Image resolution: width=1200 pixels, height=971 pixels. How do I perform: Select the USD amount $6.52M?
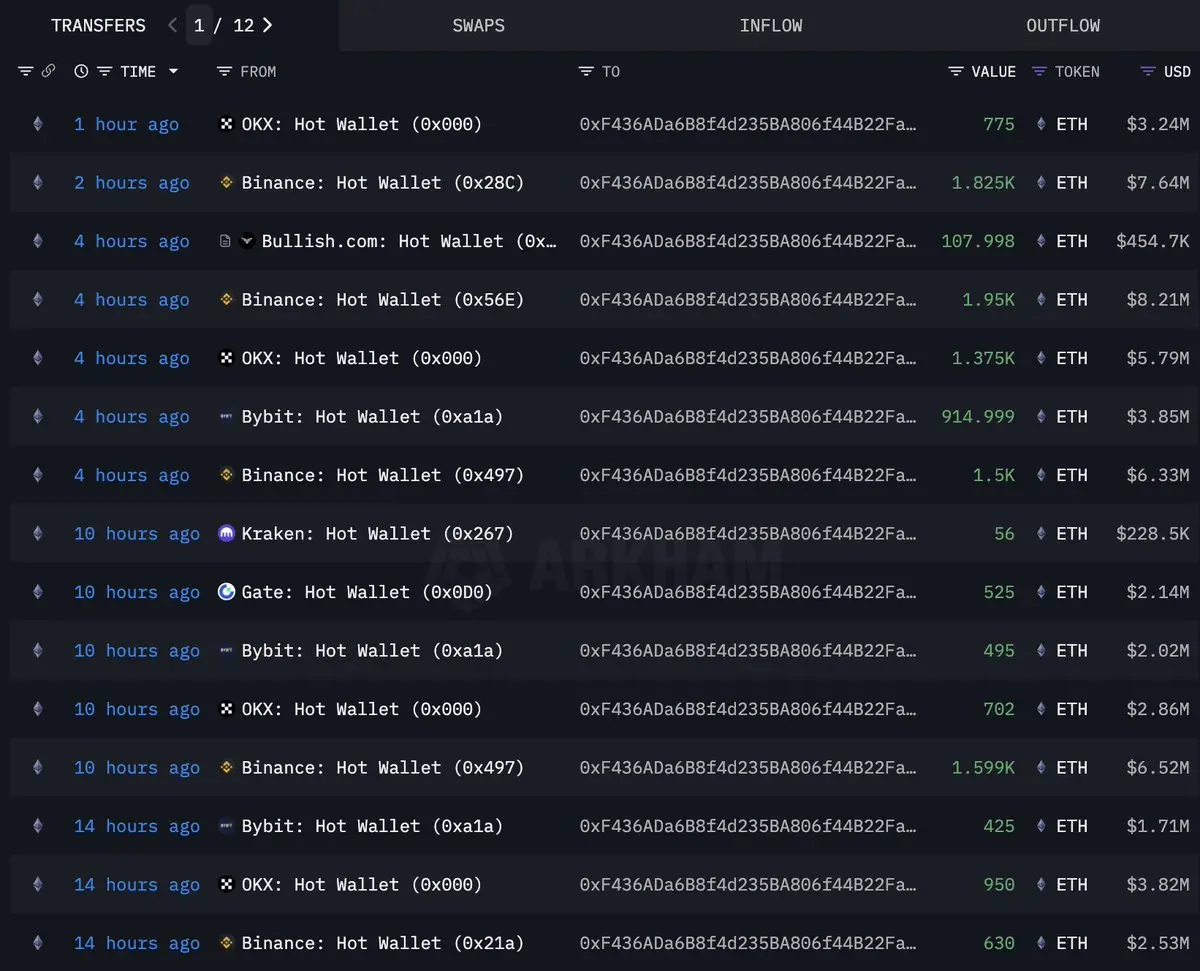pyautogui.click(x=1158, y=767)
